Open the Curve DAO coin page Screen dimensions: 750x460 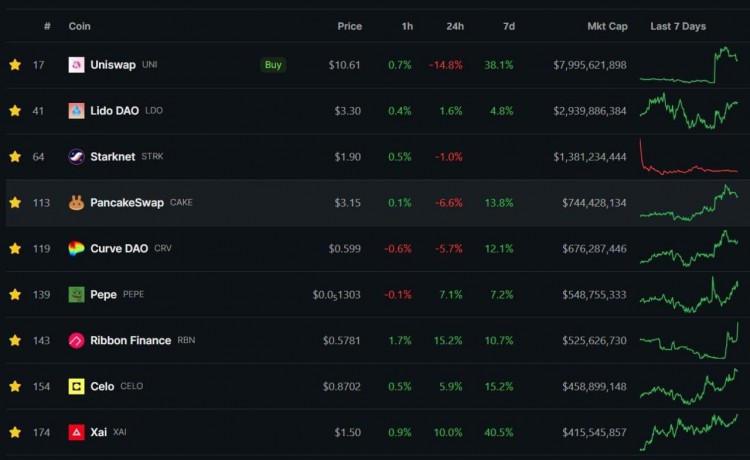(119, 248)
